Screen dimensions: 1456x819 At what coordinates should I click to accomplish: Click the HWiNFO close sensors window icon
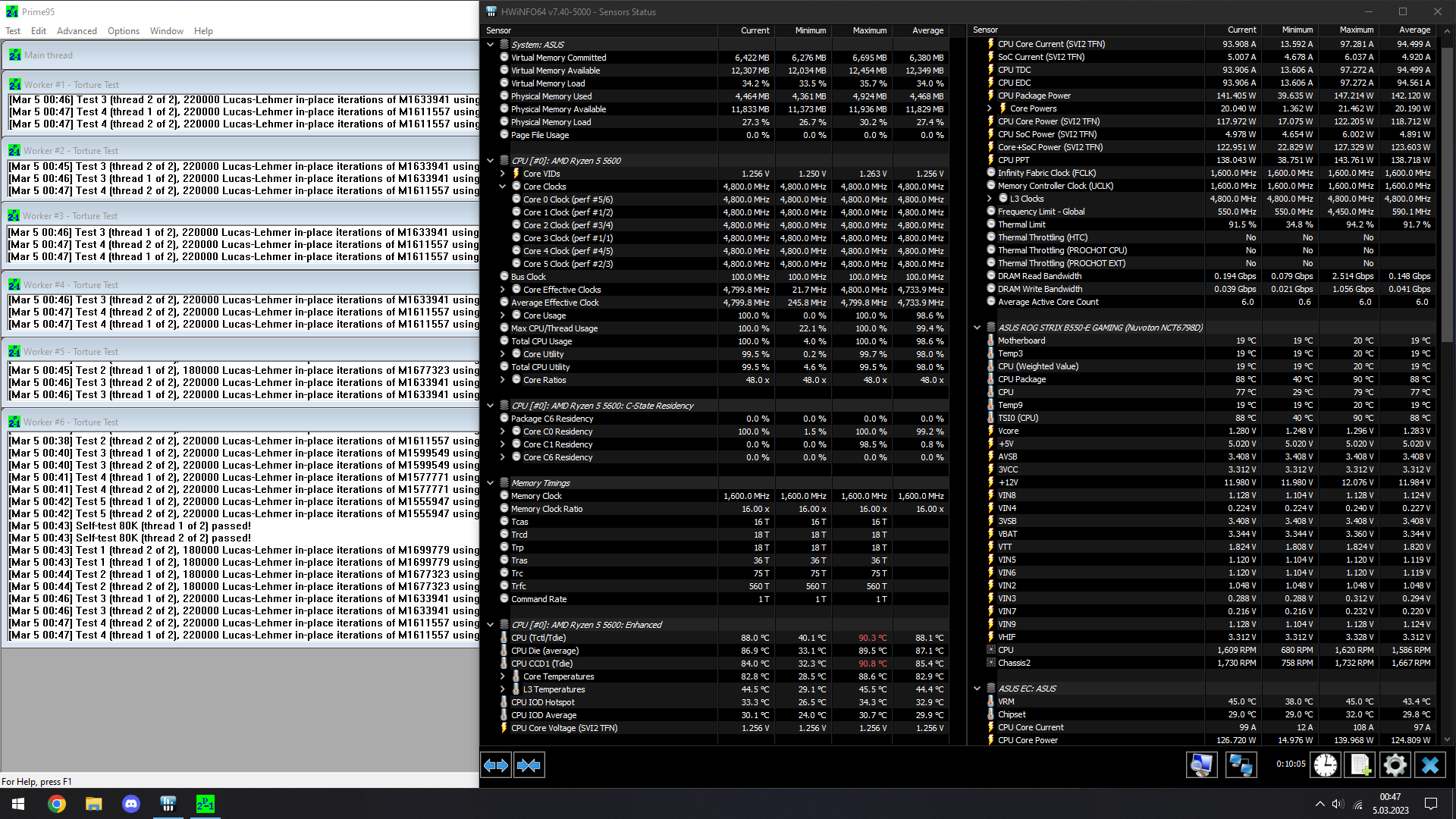click(1430, 765)
